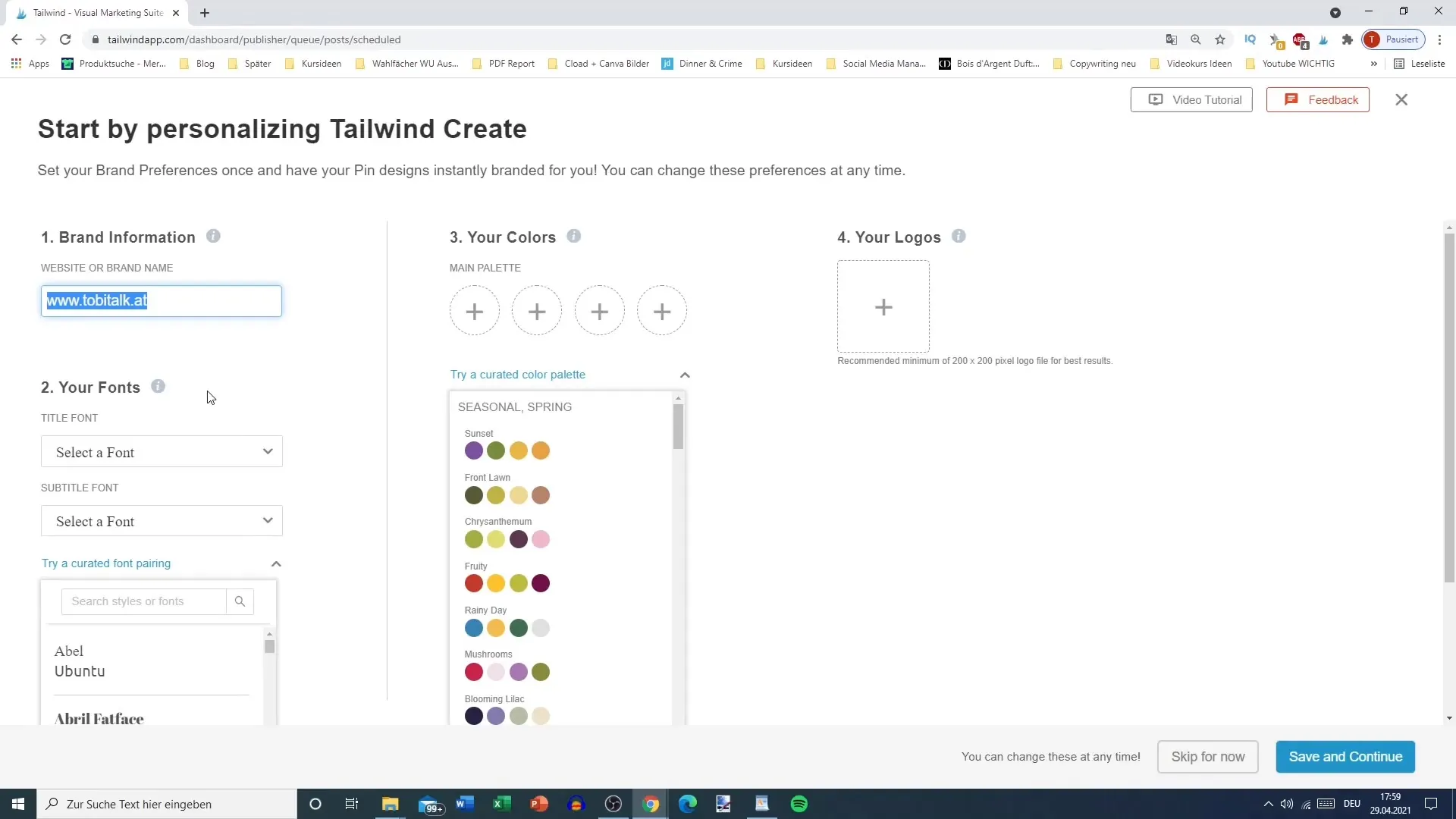1456x819 pixels.
Task: Click the website or brand name field
Action: point(162,301)
